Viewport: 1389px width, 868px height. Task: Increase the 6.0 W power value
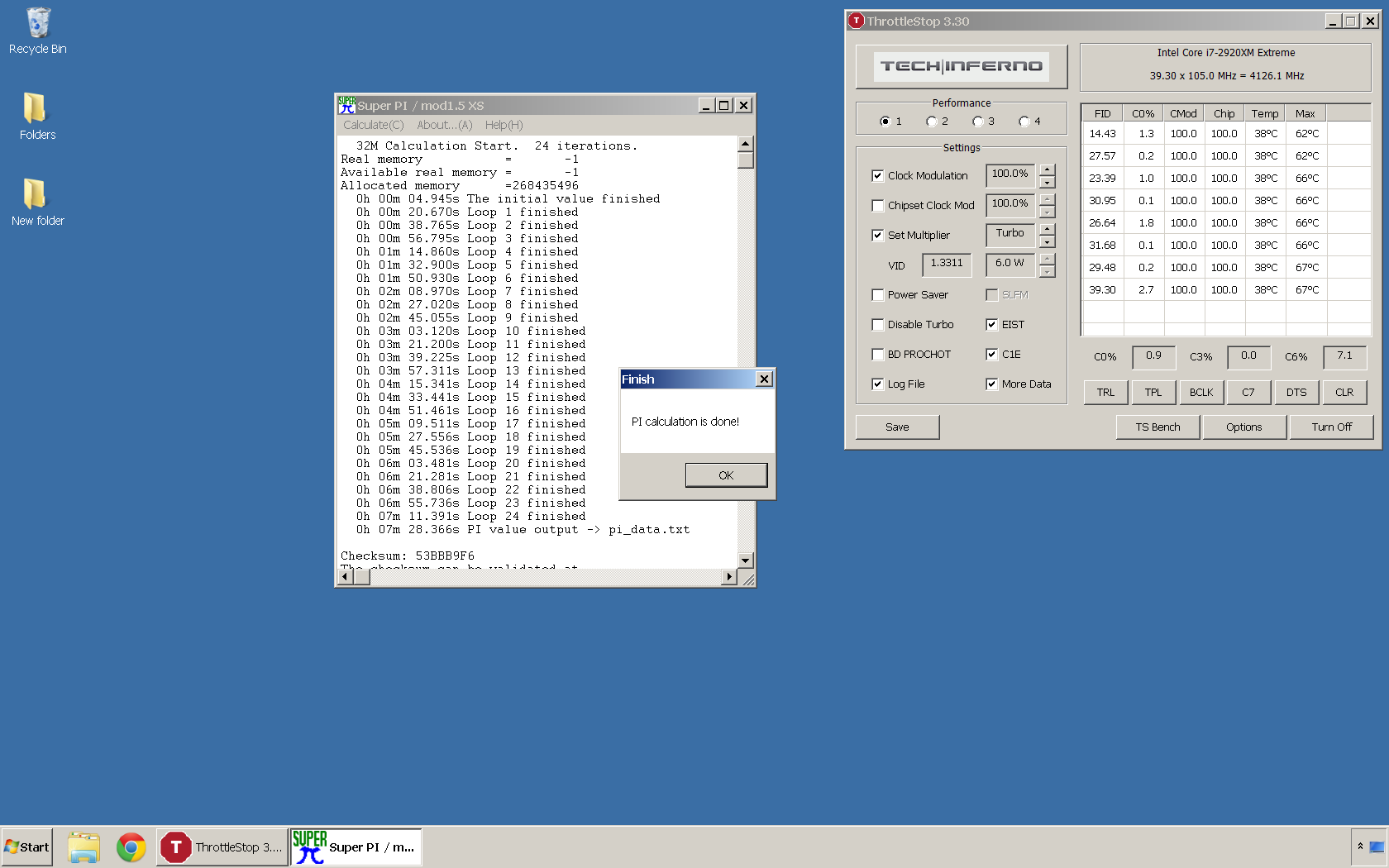1048,259
